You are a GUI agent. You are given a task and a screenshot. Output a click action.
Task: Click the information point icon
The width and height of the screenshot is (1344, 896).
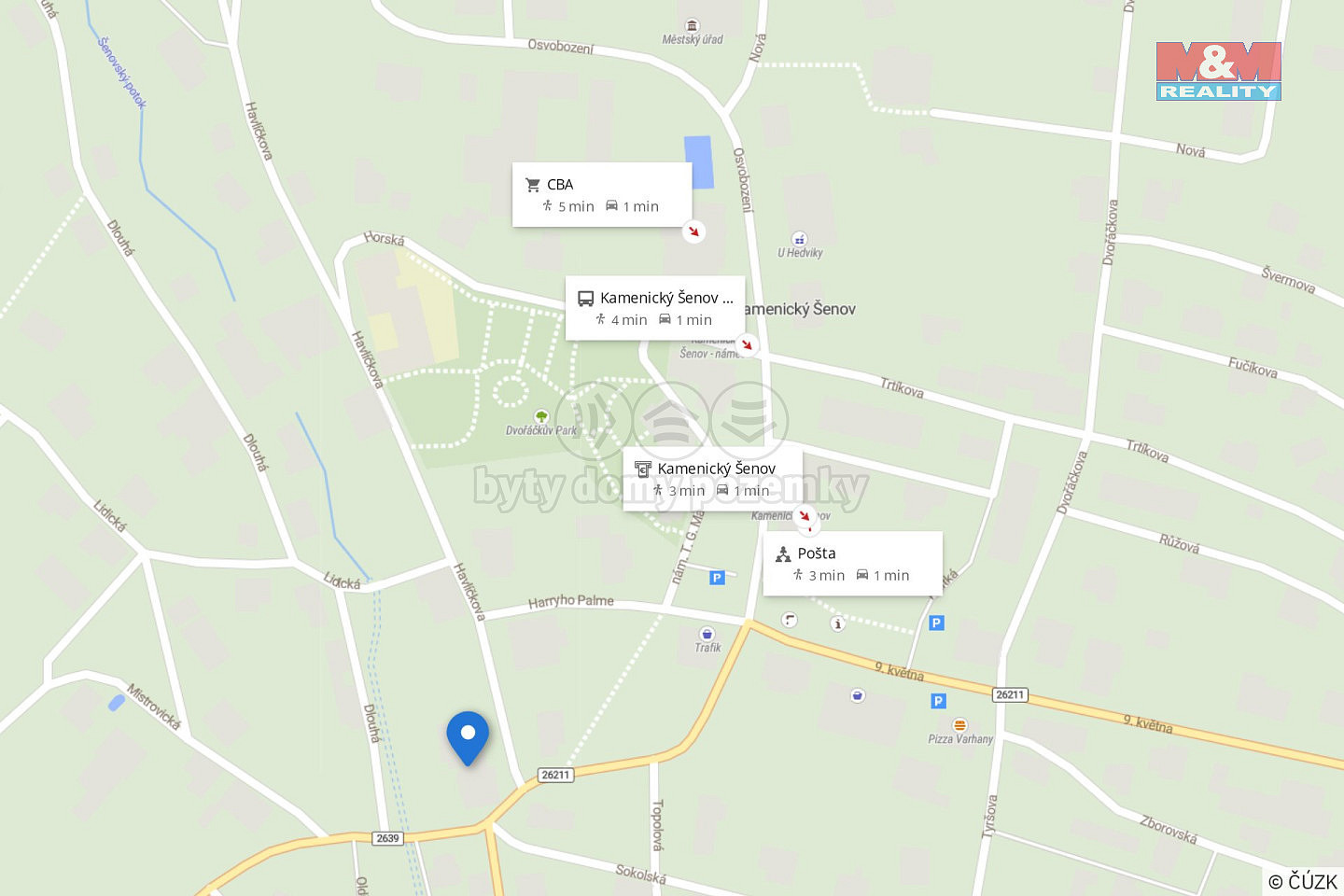(838, 623)
